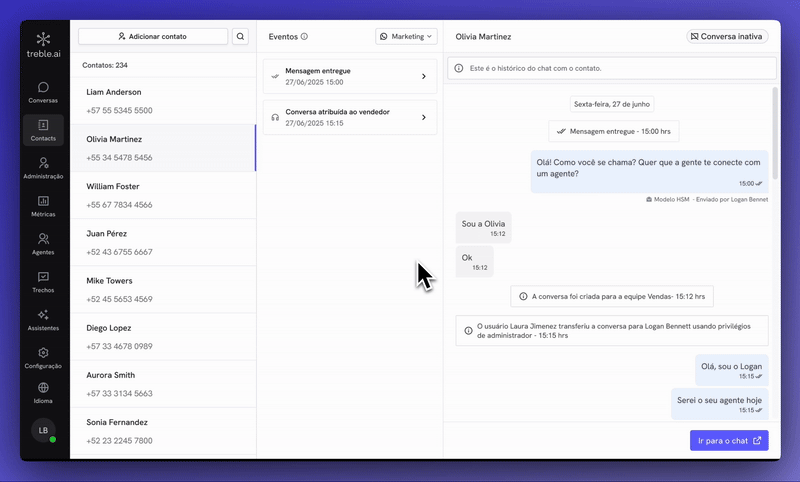Open the LB user avatar menu
This screenshot has height=482, width=800.
pyautogui.click(x=43, y=430)
